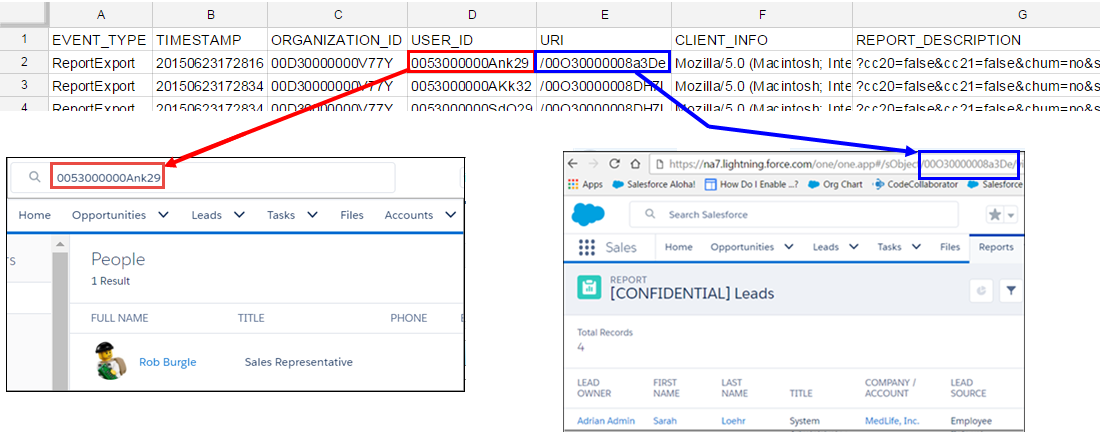Click TITLE column header in People results
This screenshot has height=432, width=1100.
tap(251, 318)
